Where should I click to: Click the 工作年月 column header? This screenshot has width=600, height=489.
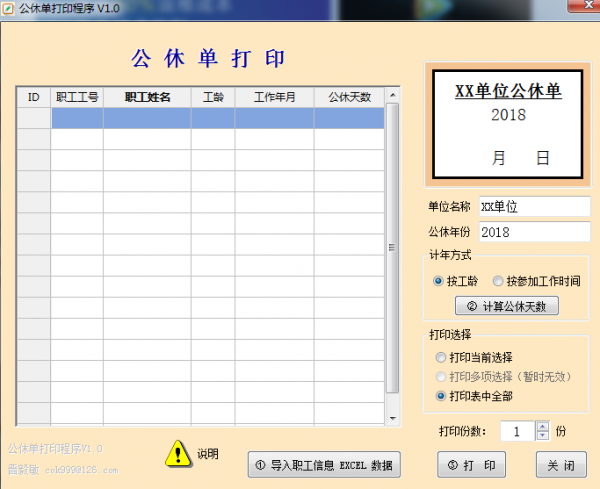coord(274,97)
